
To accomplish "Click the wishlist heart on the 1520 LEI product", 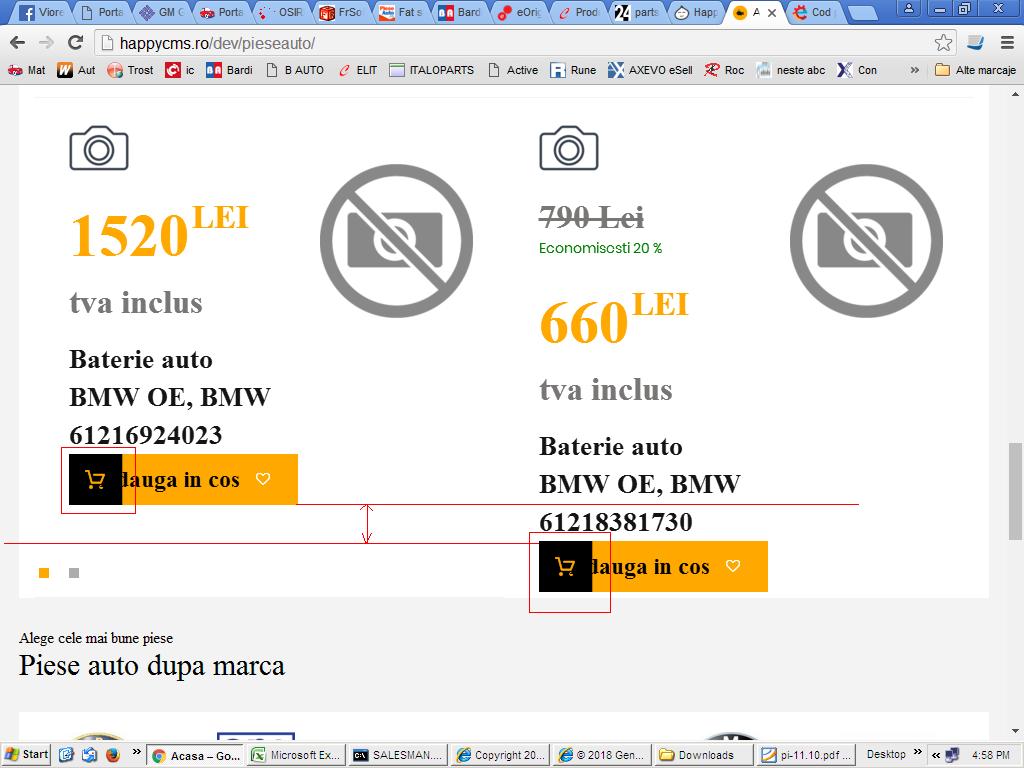I will (263, 479).
